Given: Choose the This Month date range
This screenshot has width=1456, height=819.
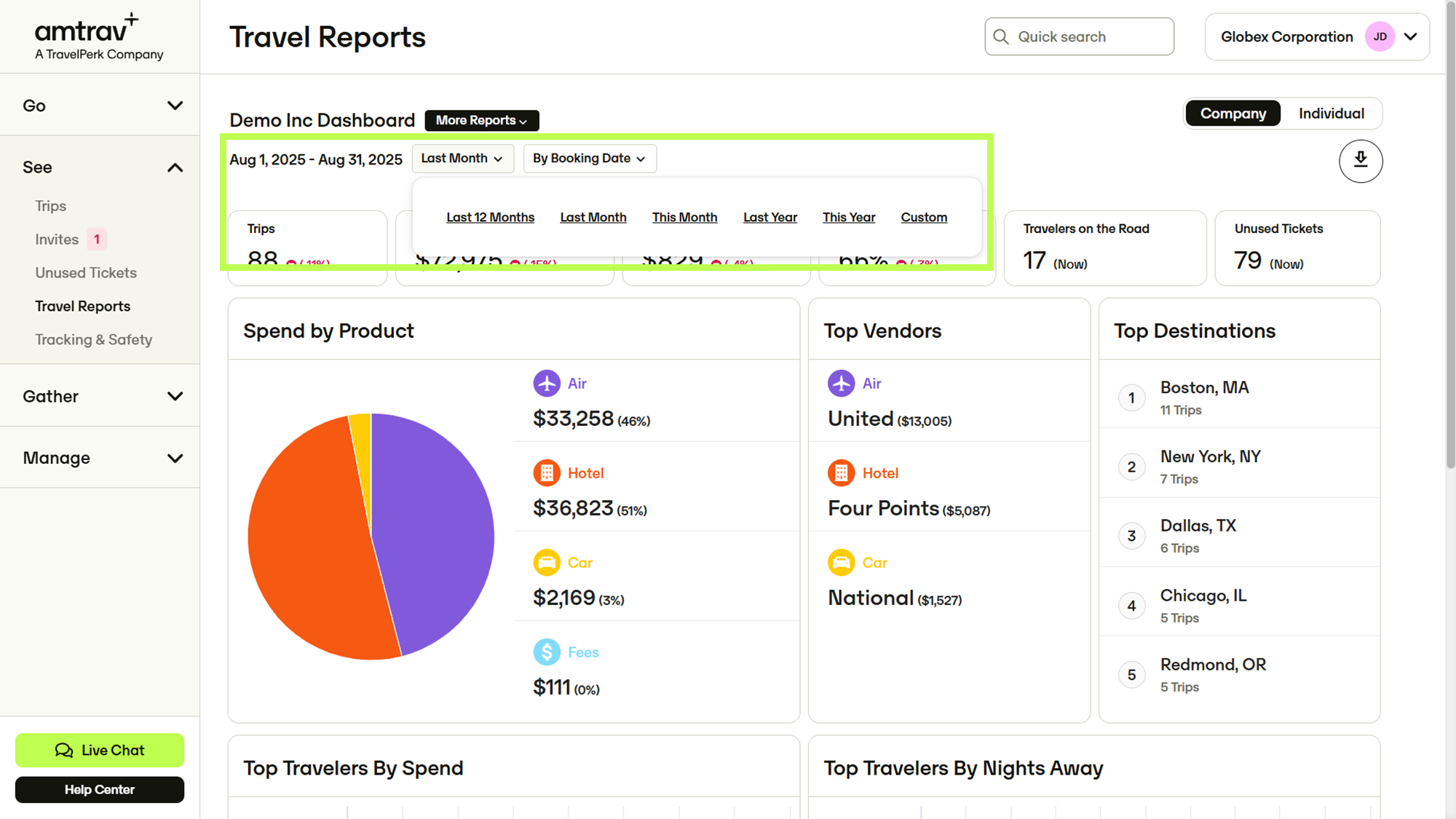Looking at the screenshot, I should tap(684, 217).
